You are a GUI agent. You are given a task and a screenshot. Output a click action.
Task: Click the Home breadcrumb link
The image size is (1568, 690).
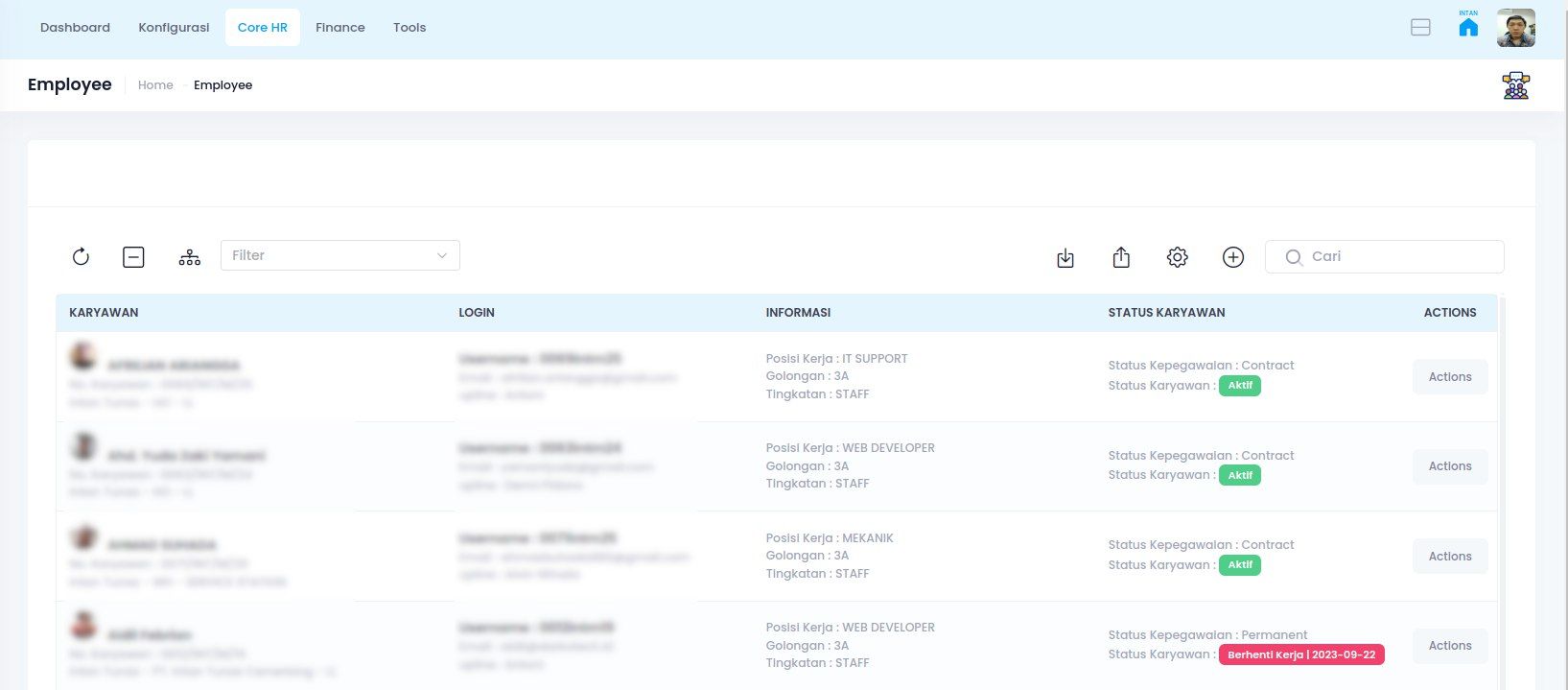[155, 85]
